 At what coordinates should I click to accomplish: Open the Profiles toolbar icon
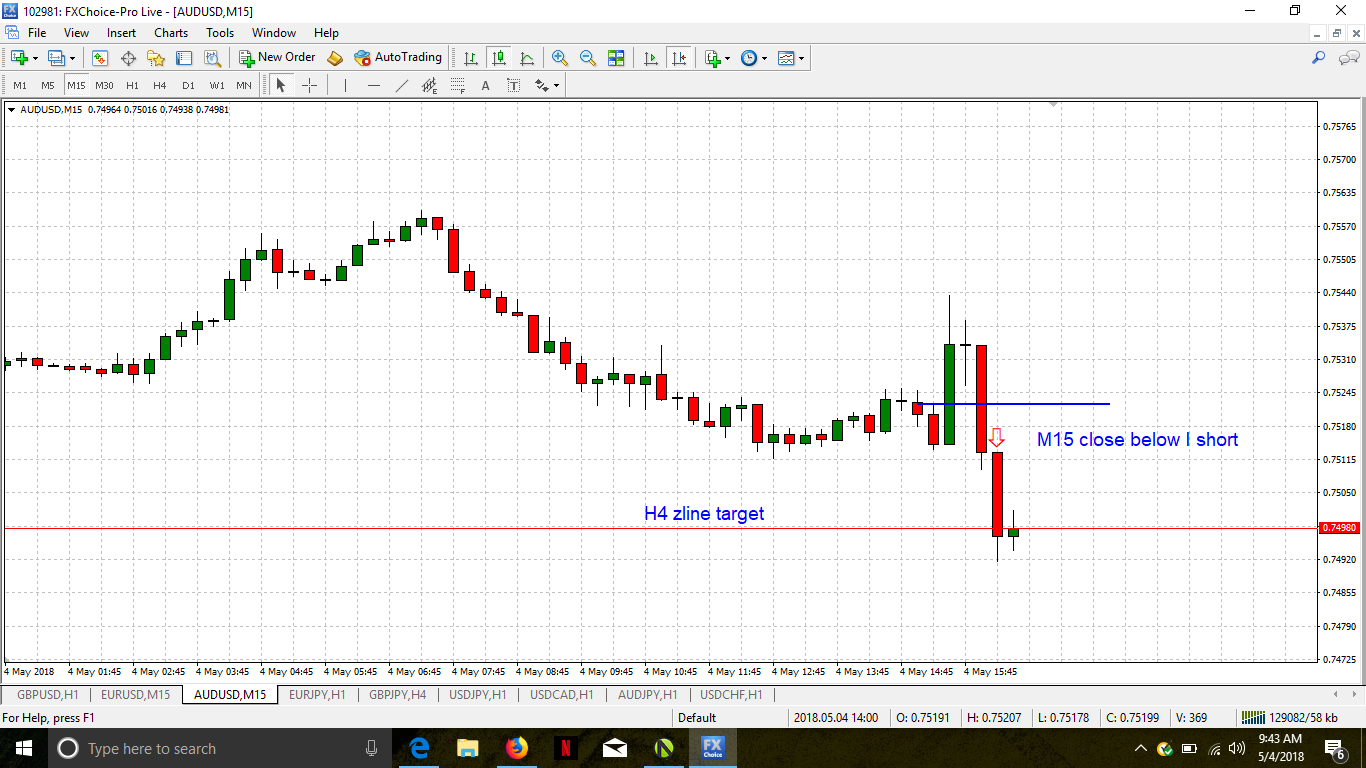[56, 58]
